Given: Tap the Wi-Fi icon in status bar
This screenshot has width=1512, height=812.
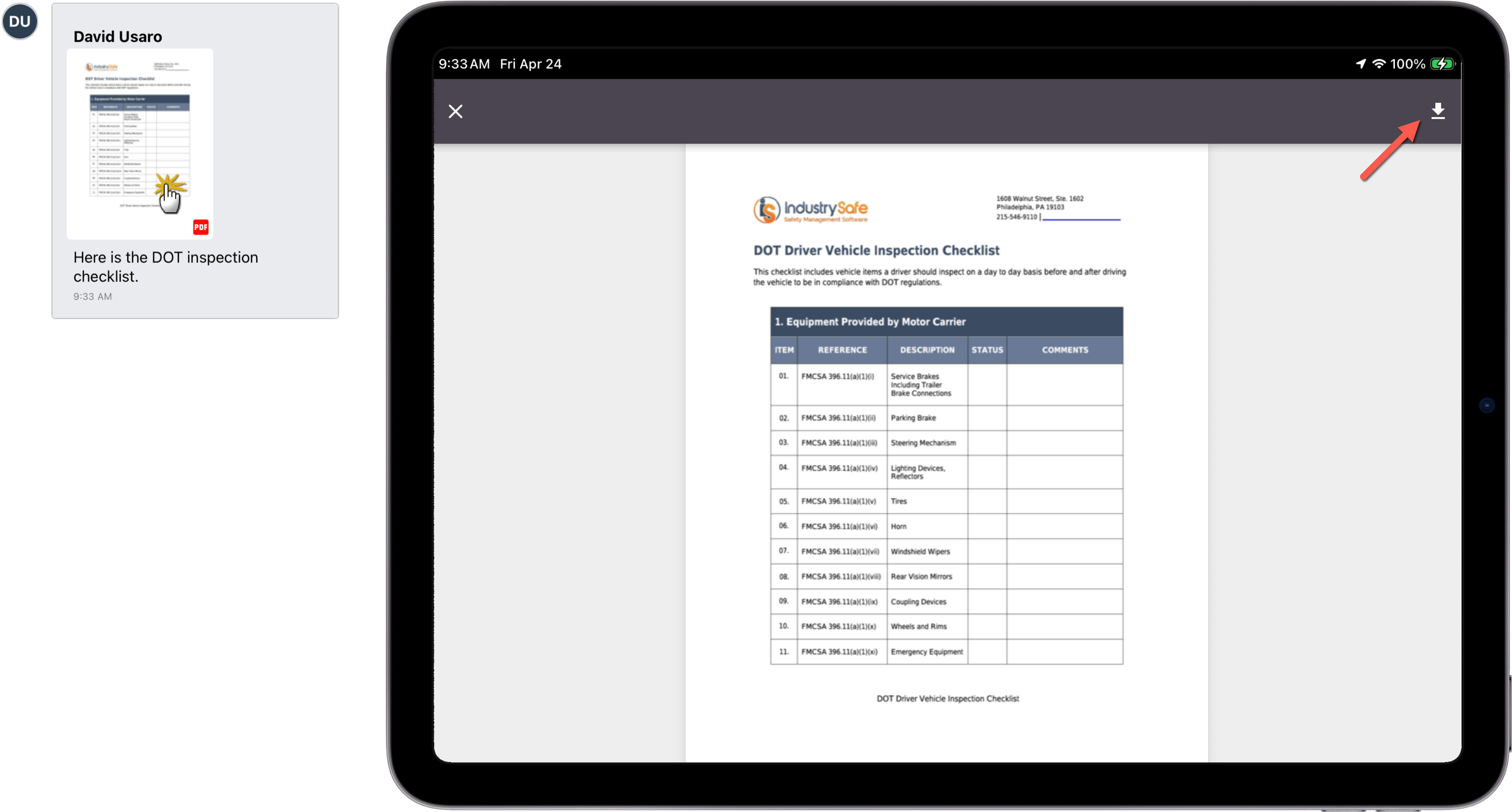Looking at the screenshot, I should 1379,64.
